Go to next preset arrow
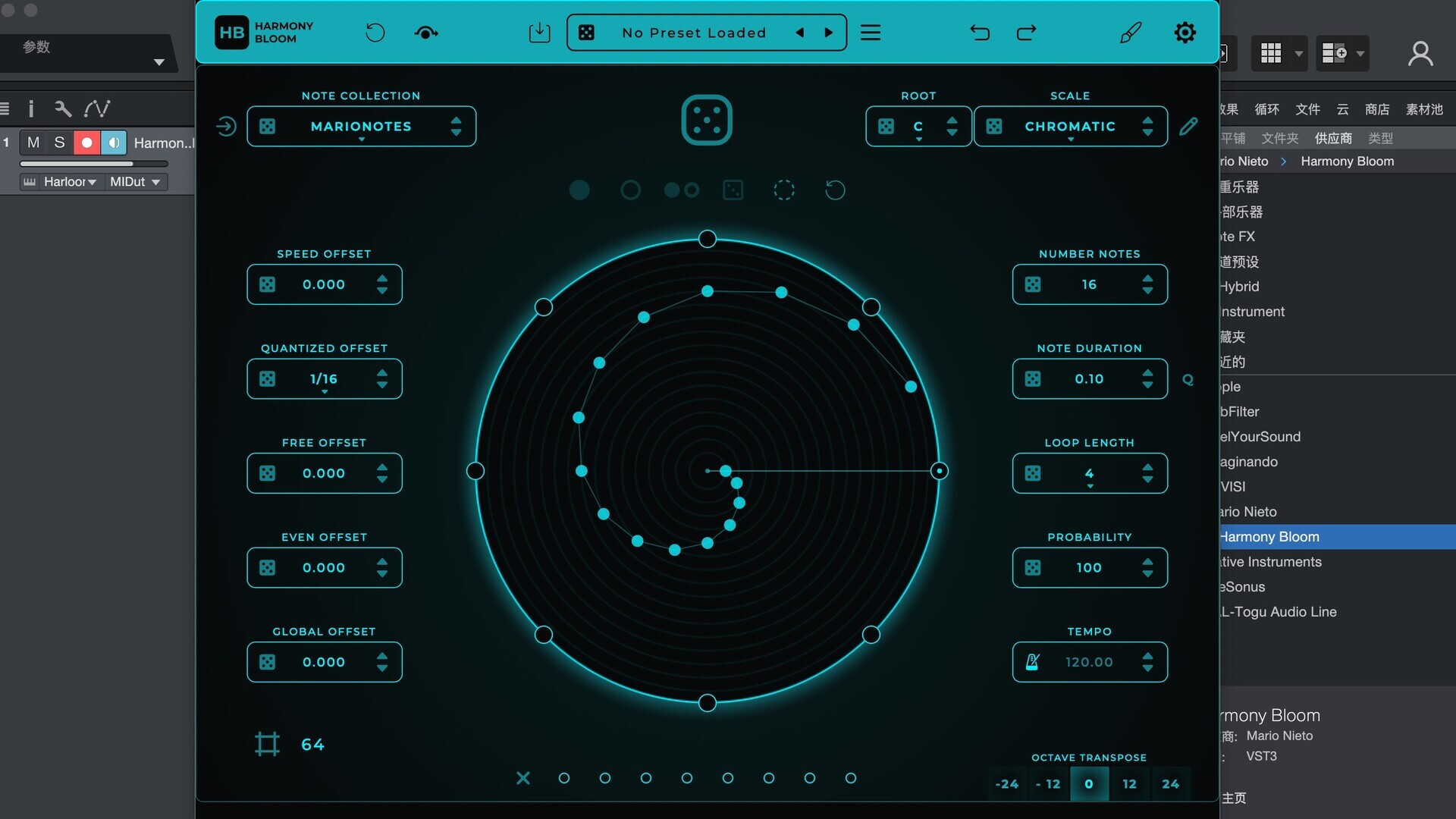Image resolution: width=1456 pixels, height=819 pixels. 829,33
